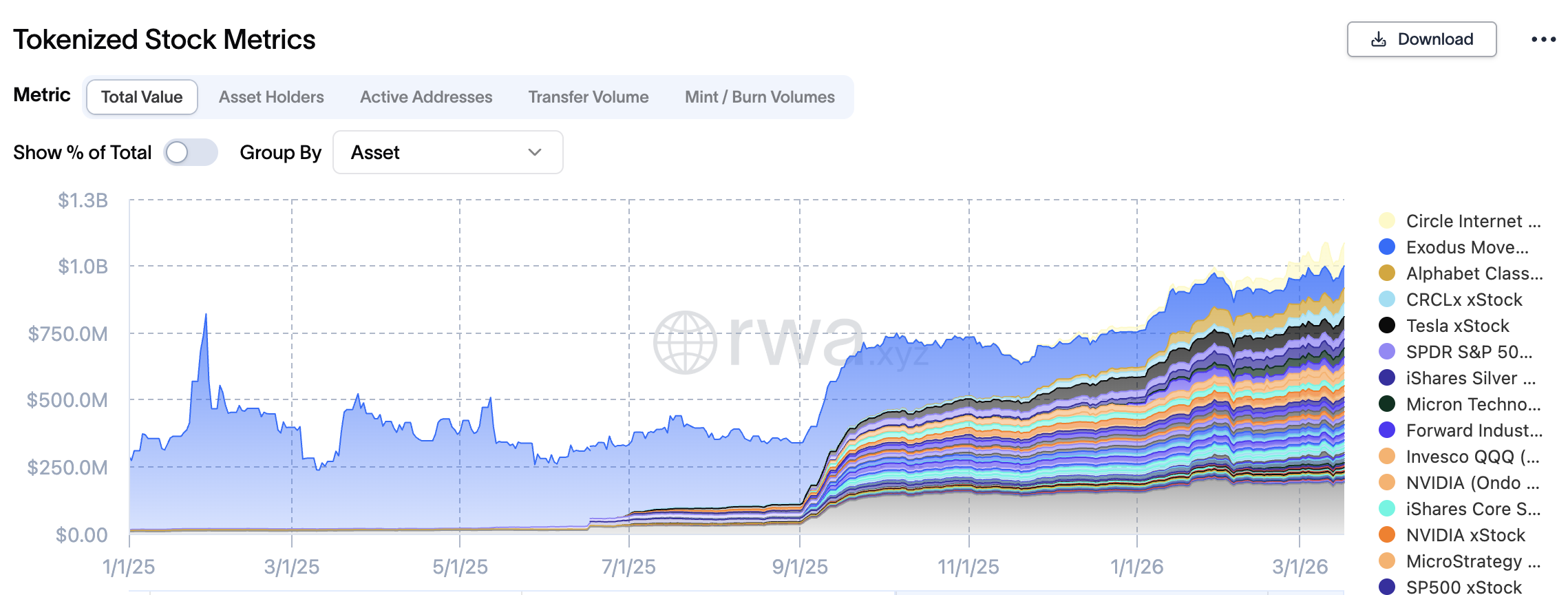The width and height of the screenshot is (1568, 595).
Task: Expand Group By using the chevron arrow
Action: (x=535, y=152)
